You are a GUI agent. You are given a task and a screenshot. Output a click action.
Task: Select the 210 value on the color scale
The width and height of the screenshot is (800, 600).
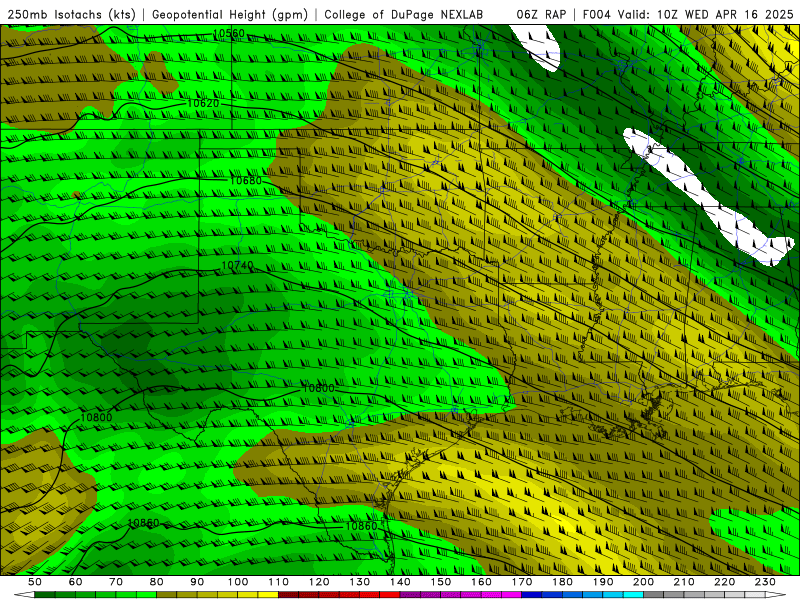(x=684, y=582)
